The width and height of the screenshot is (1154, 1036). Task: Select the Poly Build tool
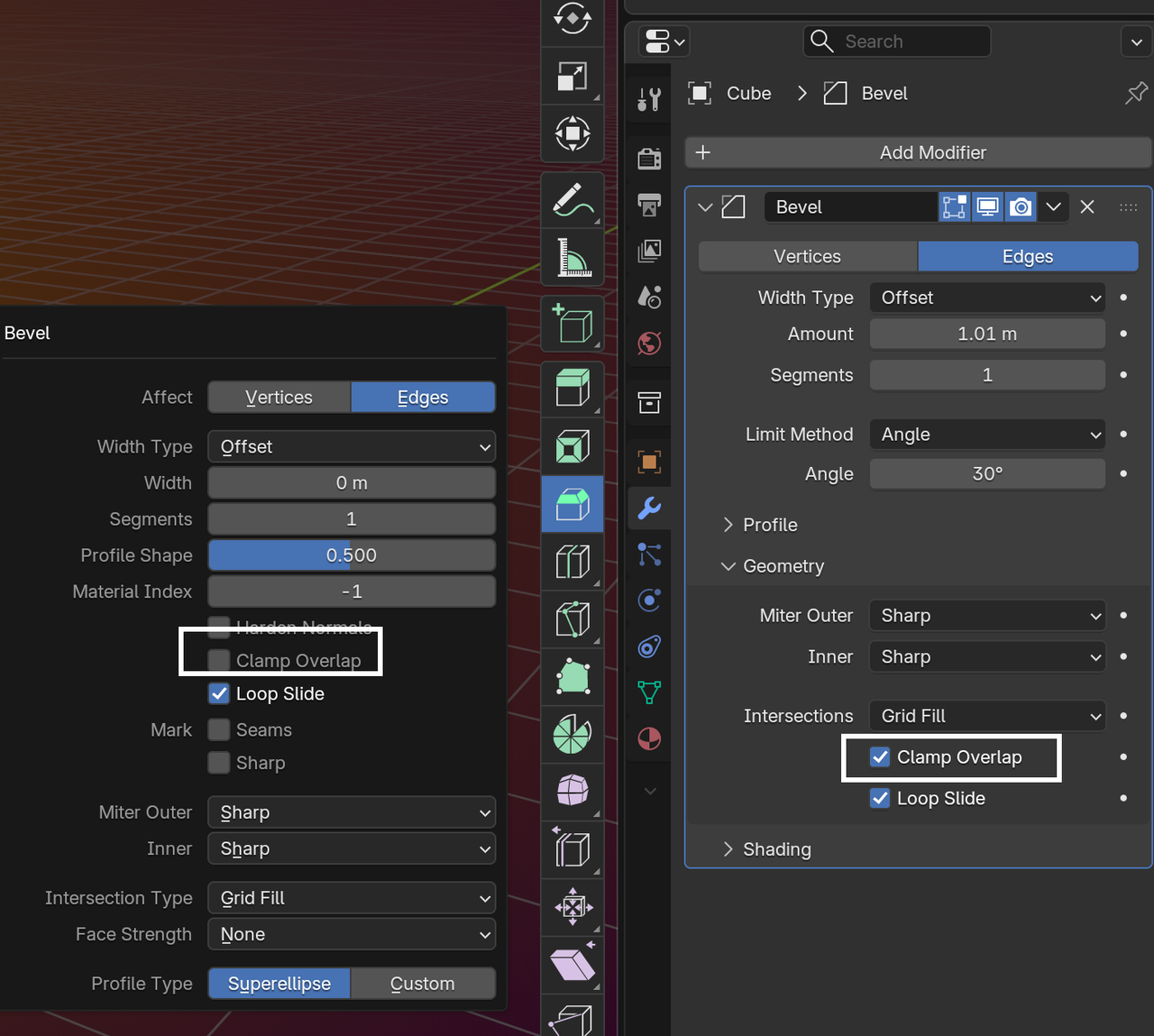tap(572, 677)
